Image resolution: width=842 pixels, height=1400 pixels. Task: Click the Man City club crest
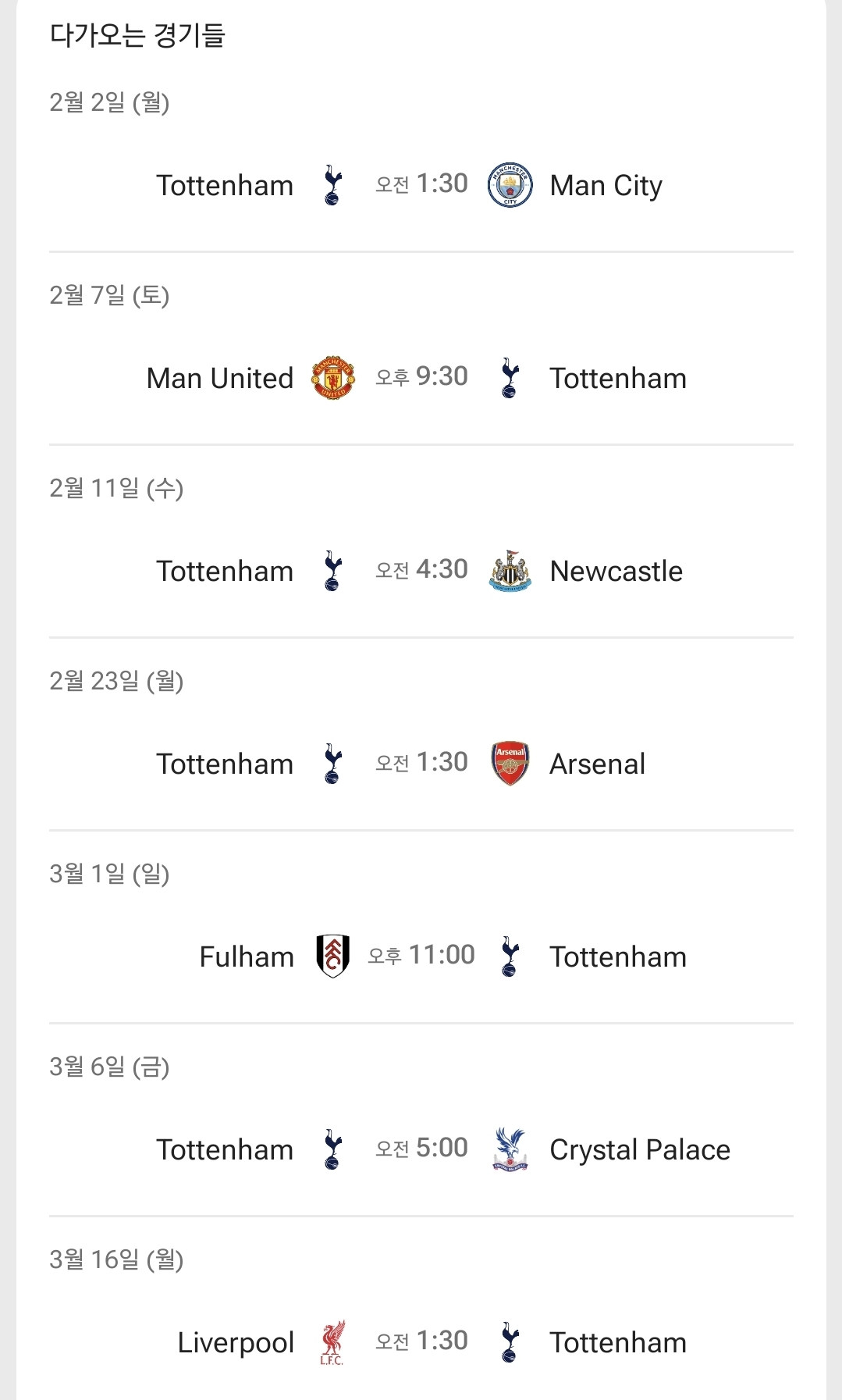coord(510,185)
